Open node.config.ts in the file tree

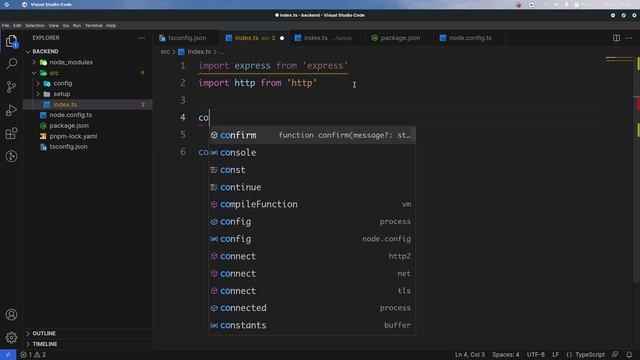(x=88, y=115)
